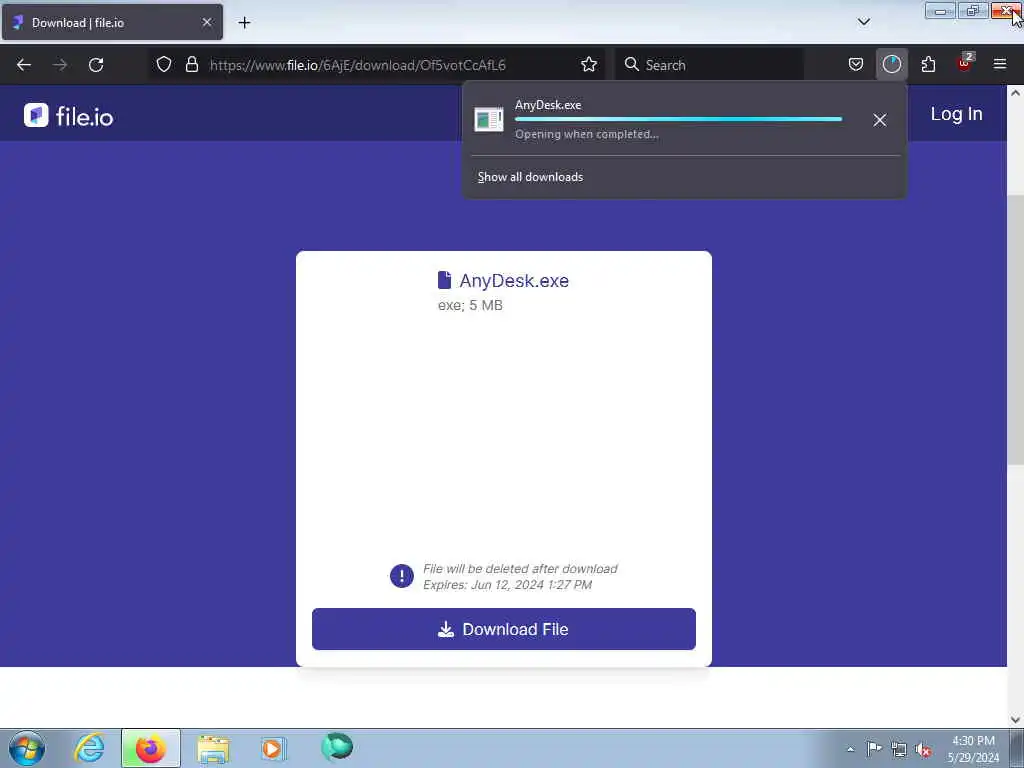
Task: Click the Firefox taskbar icon
Action: [150, 748]
